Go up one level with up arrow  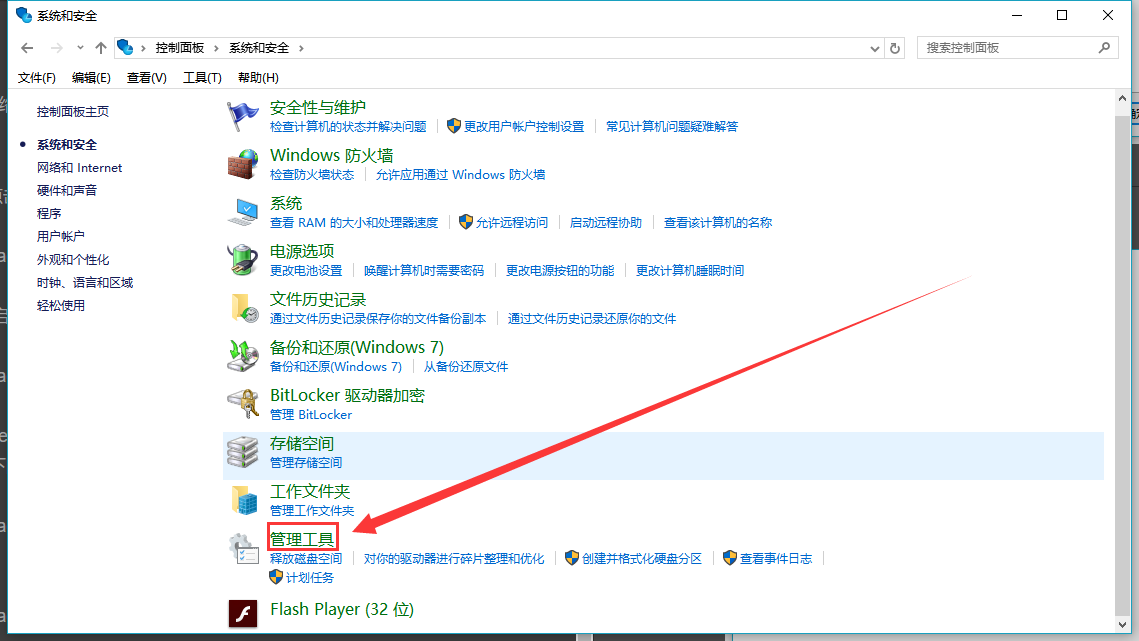point(100,48)
